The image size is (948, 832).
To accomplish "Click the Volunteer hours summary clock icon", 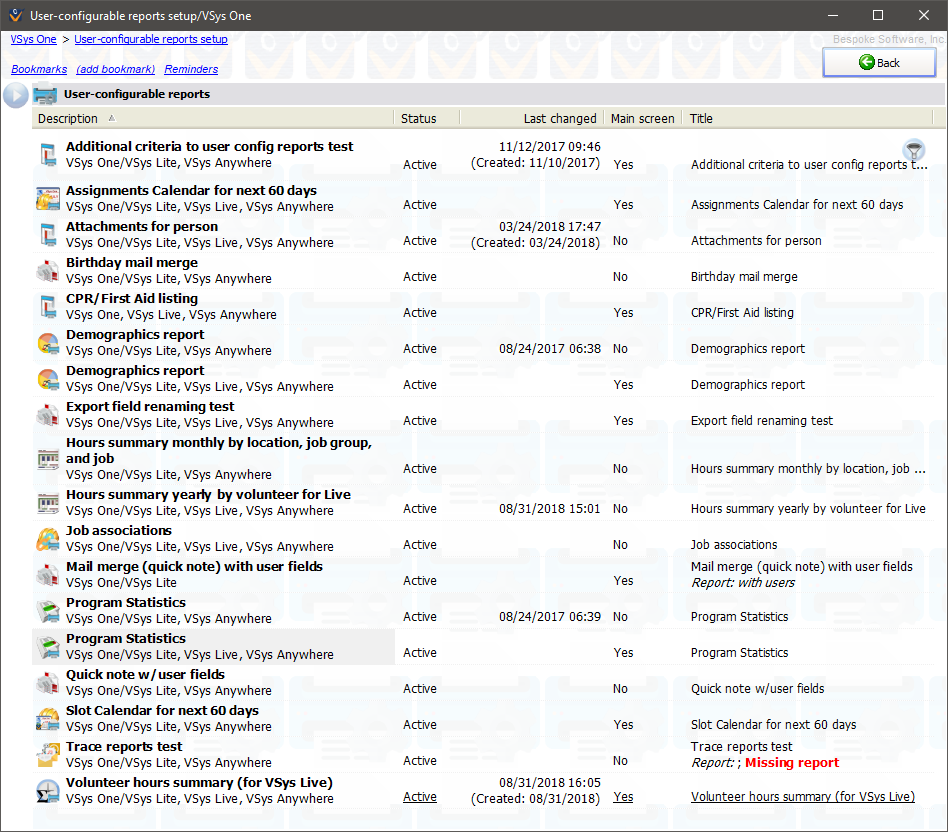I will (48, 790).
